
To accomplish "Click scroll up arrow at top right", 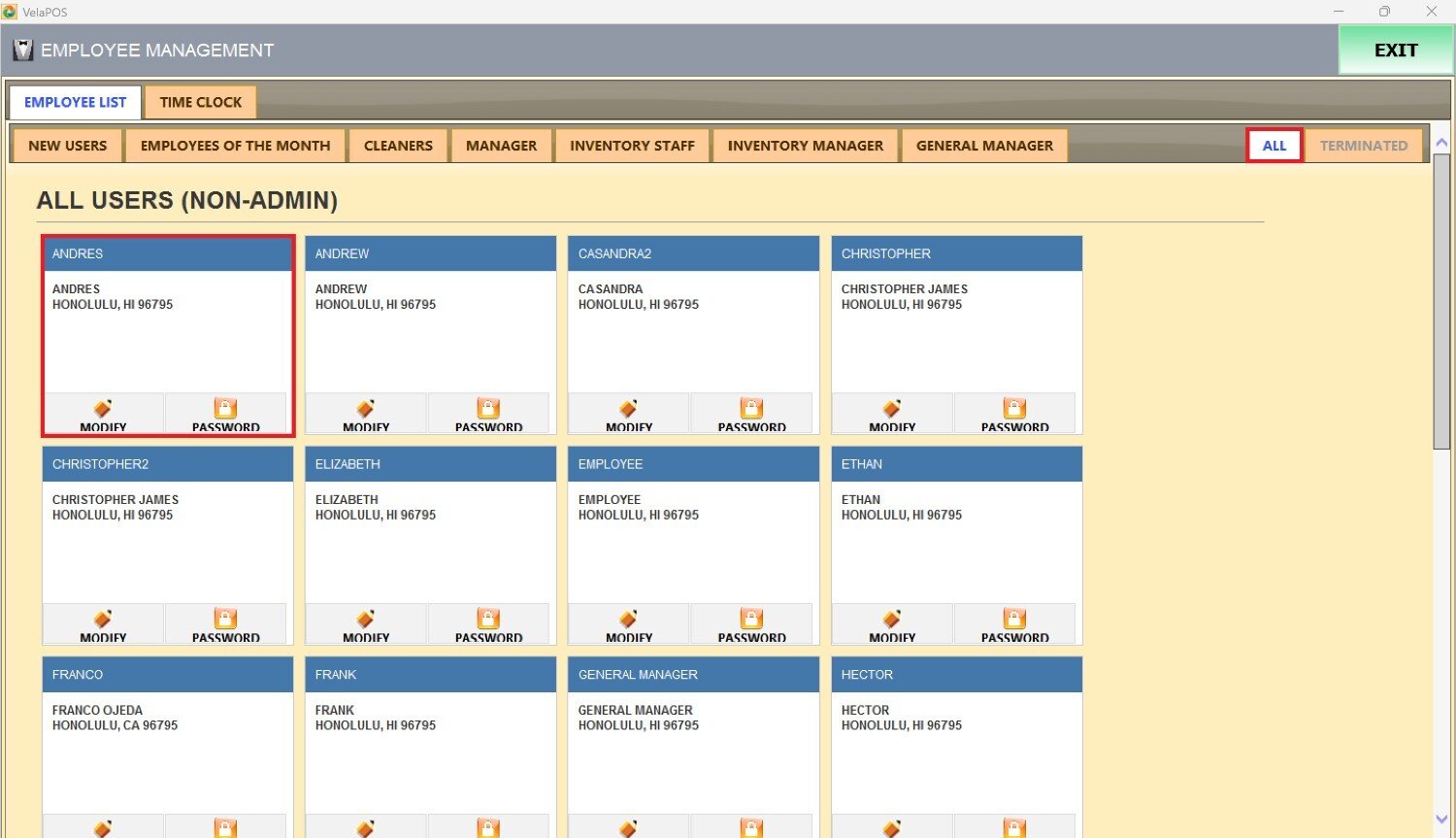I will [x=1441, y=143].
